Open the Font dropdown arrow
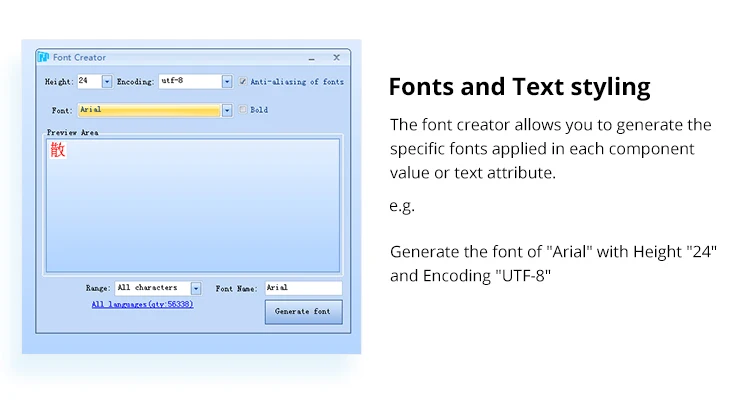750x411 pixels. coord(227,110)
